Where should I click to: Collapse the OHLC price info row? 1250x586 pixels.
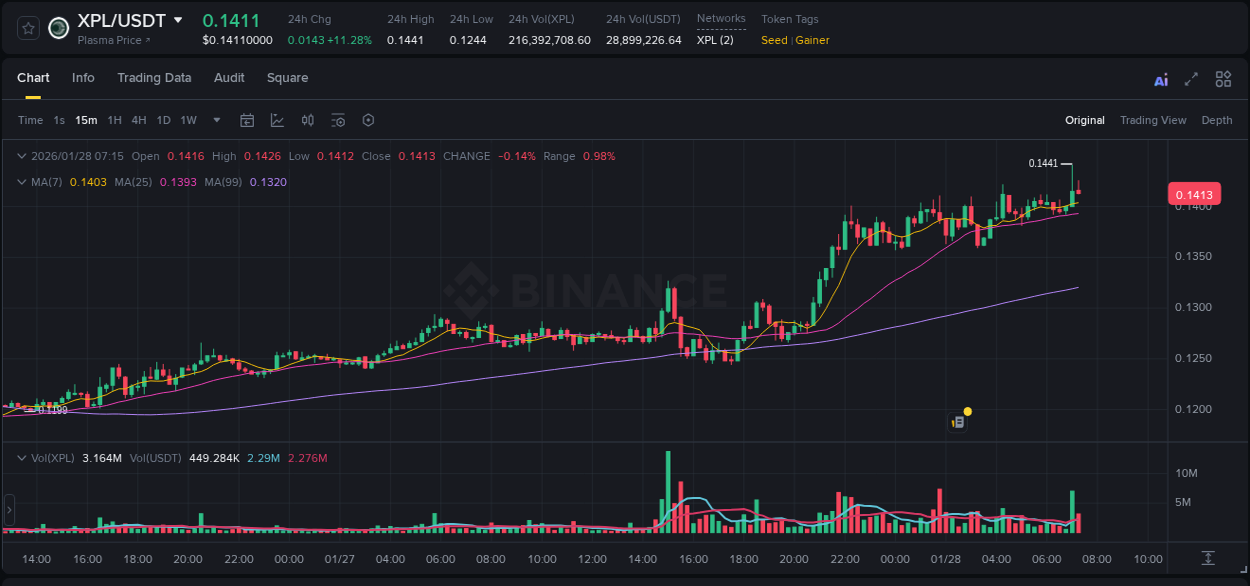(22, 156)
